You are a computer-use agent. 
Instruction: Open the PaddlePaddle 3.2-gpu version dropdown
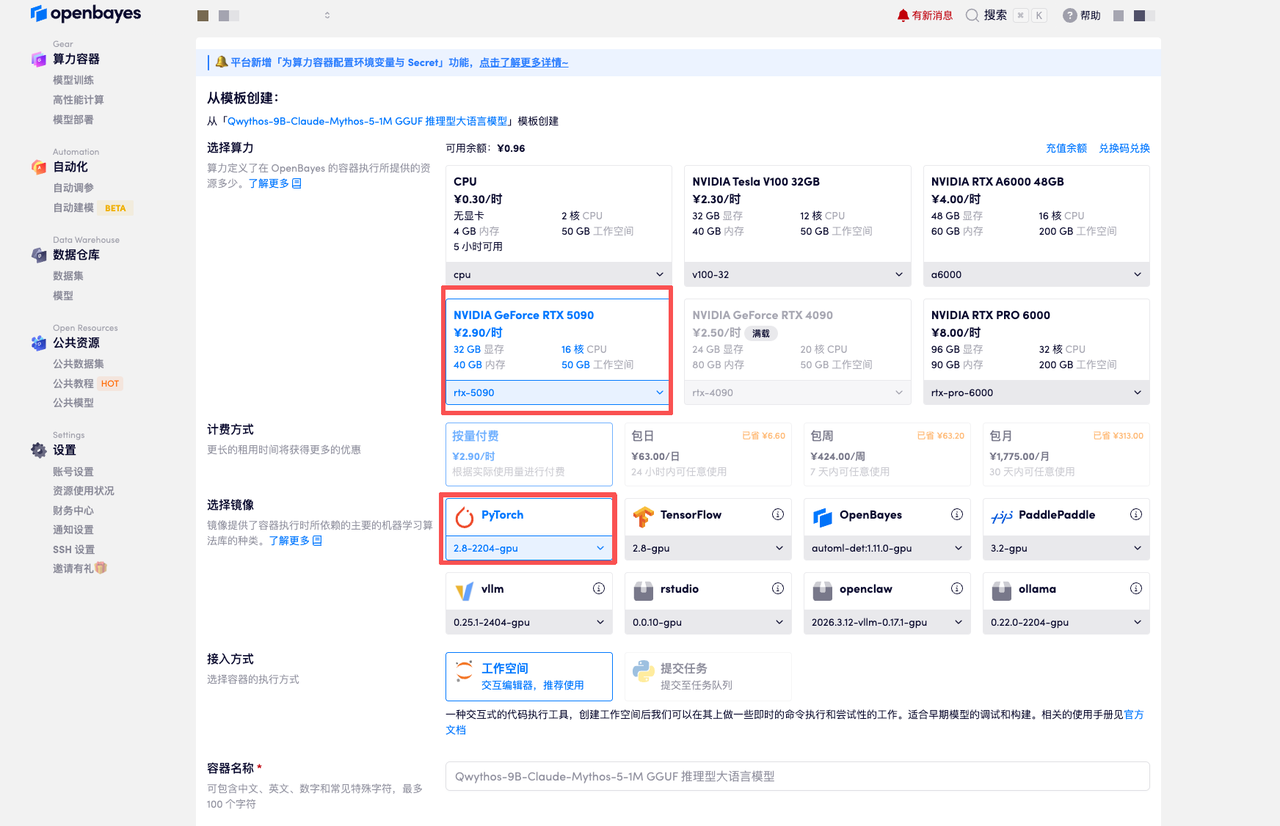tap(1066, 548)
